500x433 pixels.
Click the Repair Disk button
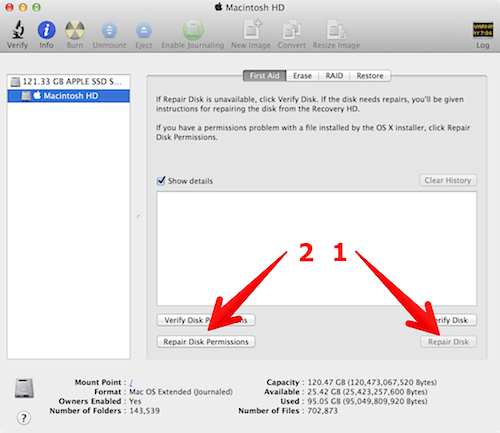tap(448, 342)
